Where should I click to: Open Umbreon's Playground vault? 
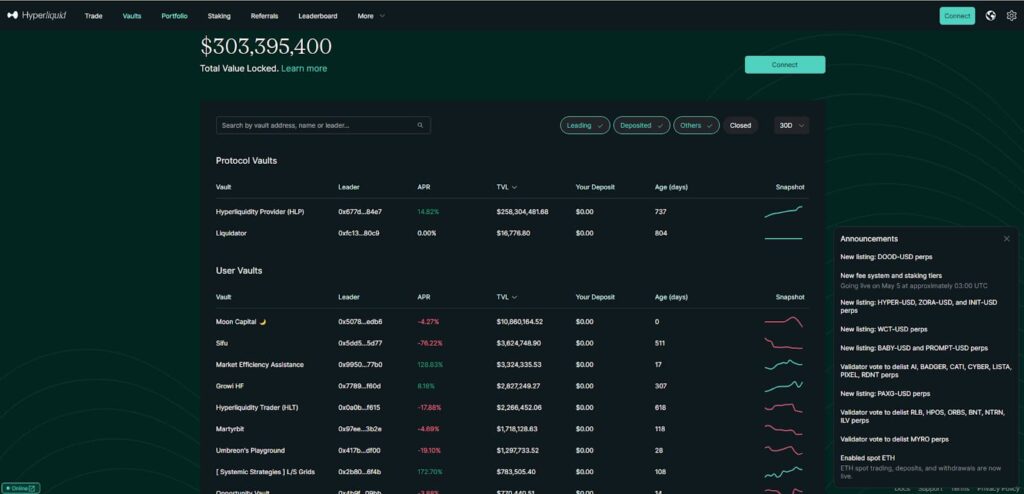(x=251, y=451)
